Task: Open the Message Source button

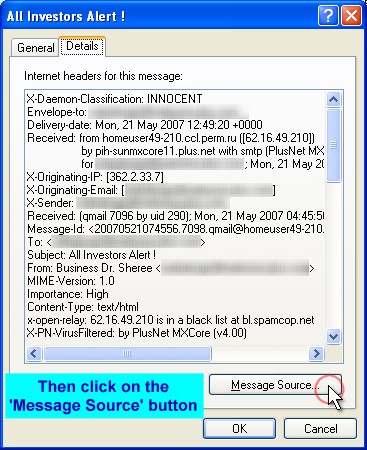Action: pos(275,385)
